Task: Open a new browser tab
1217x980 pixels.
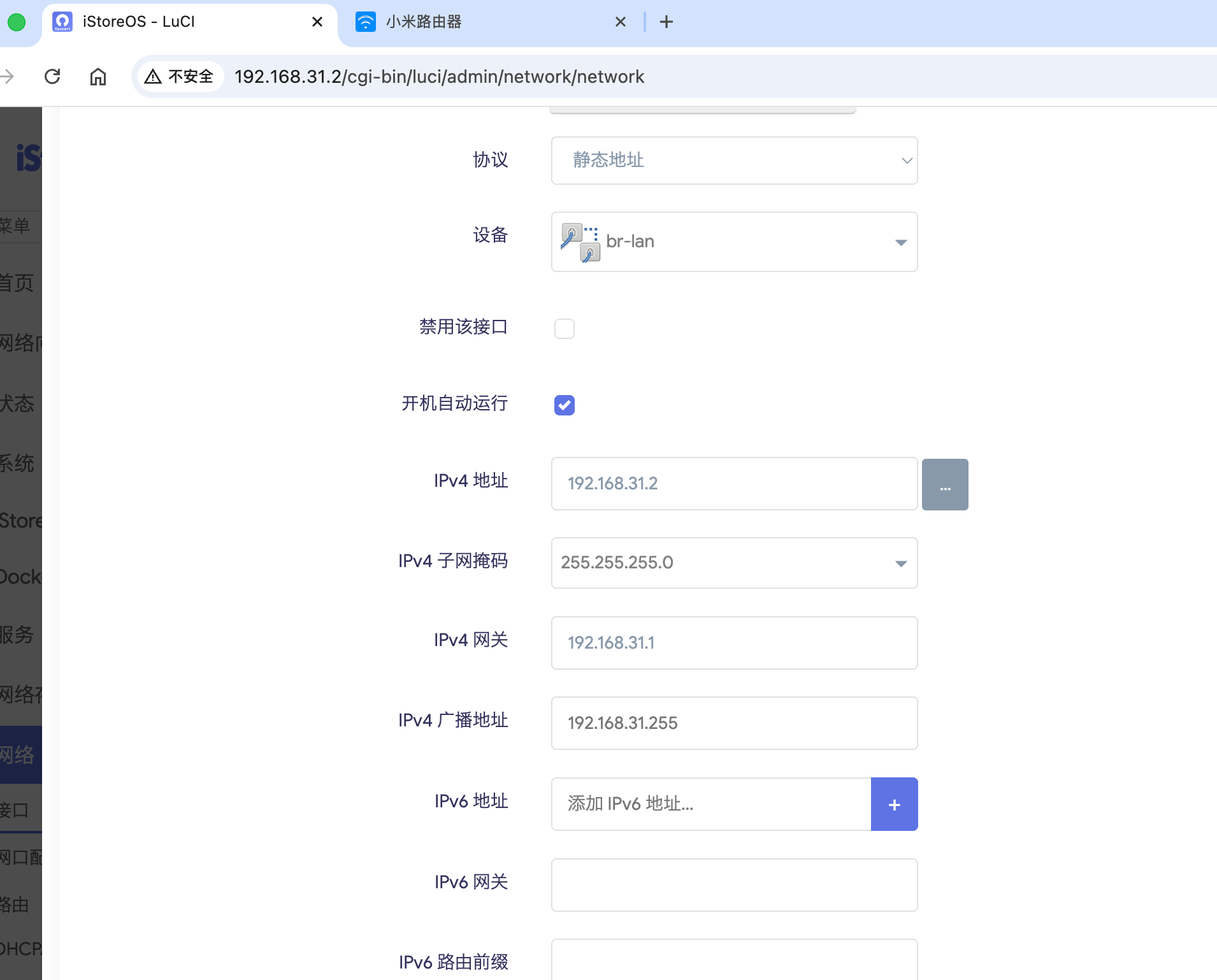Action: point(666,22)
